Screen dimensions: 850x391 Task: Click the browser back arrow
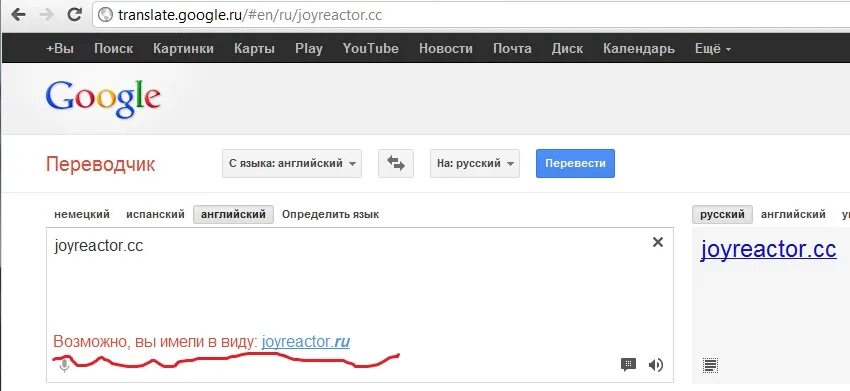pyautogui.click(x=18, y=15)
